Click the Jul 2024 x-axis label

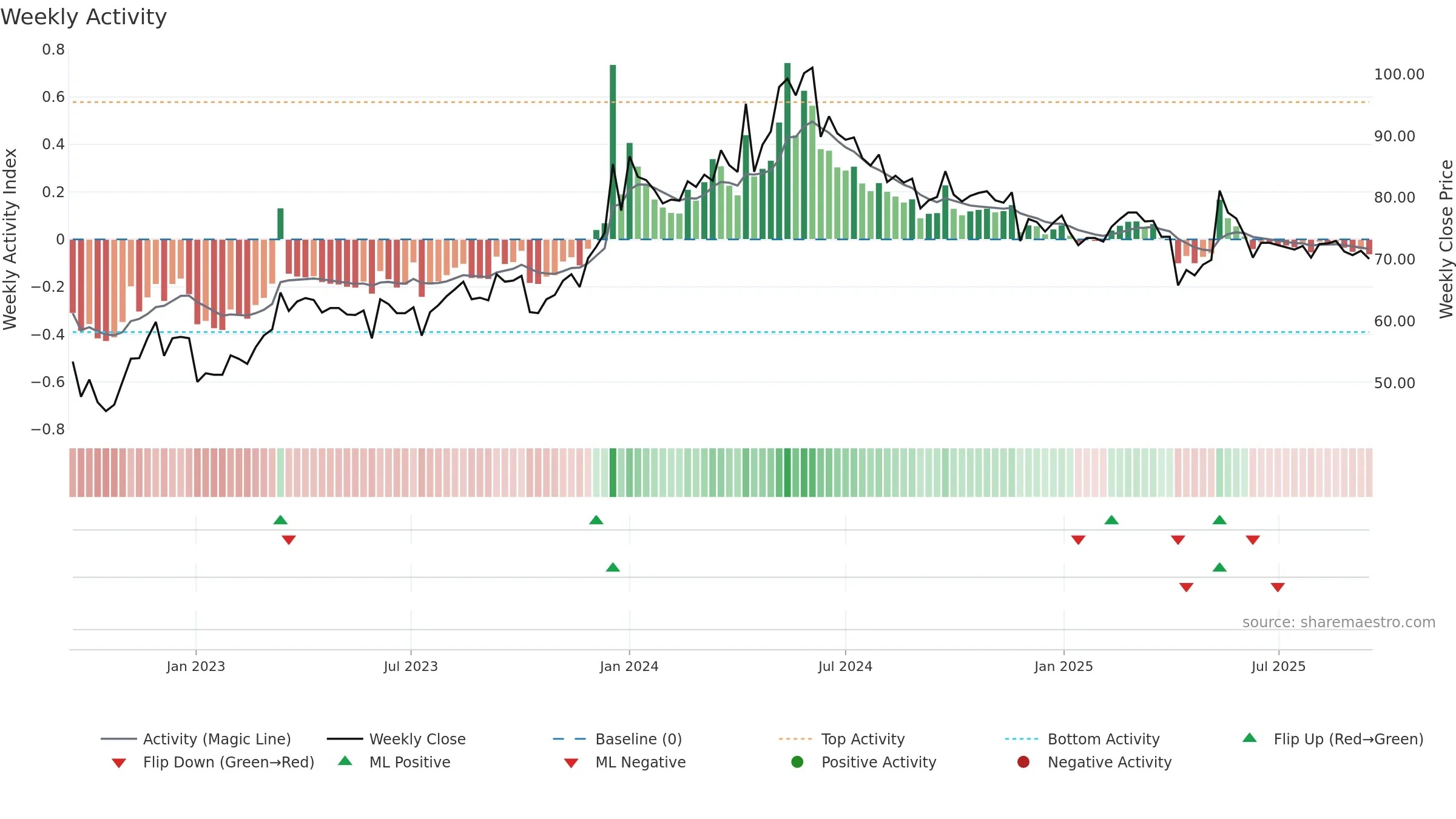tap(845, 666)
